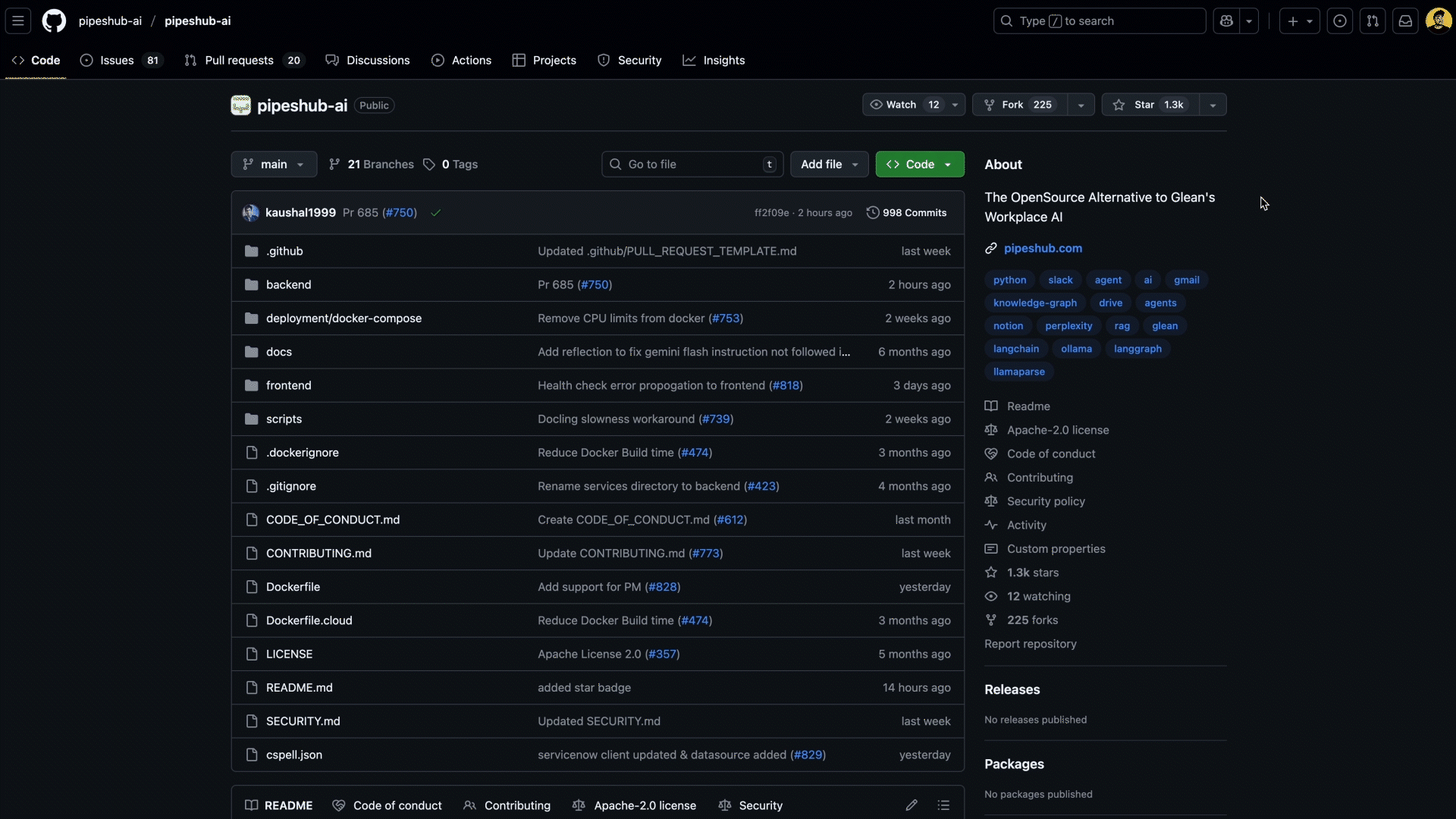Open GitHub Copilot chat
This screenshot has height=819, width=1456.
tap(1227, 20)
